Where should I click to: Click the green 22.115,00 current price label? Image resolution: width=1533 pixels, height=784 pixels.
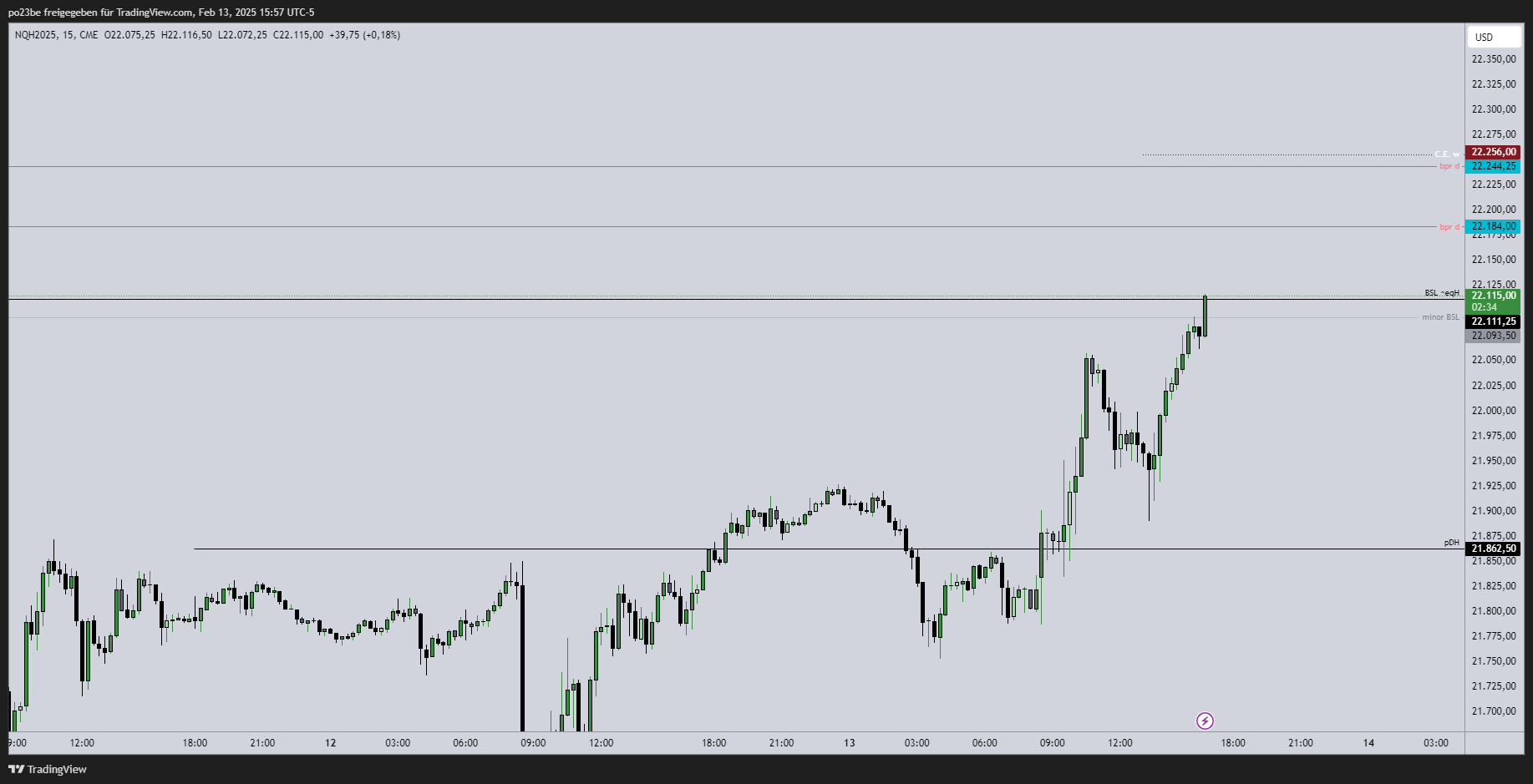point(1493,296)
